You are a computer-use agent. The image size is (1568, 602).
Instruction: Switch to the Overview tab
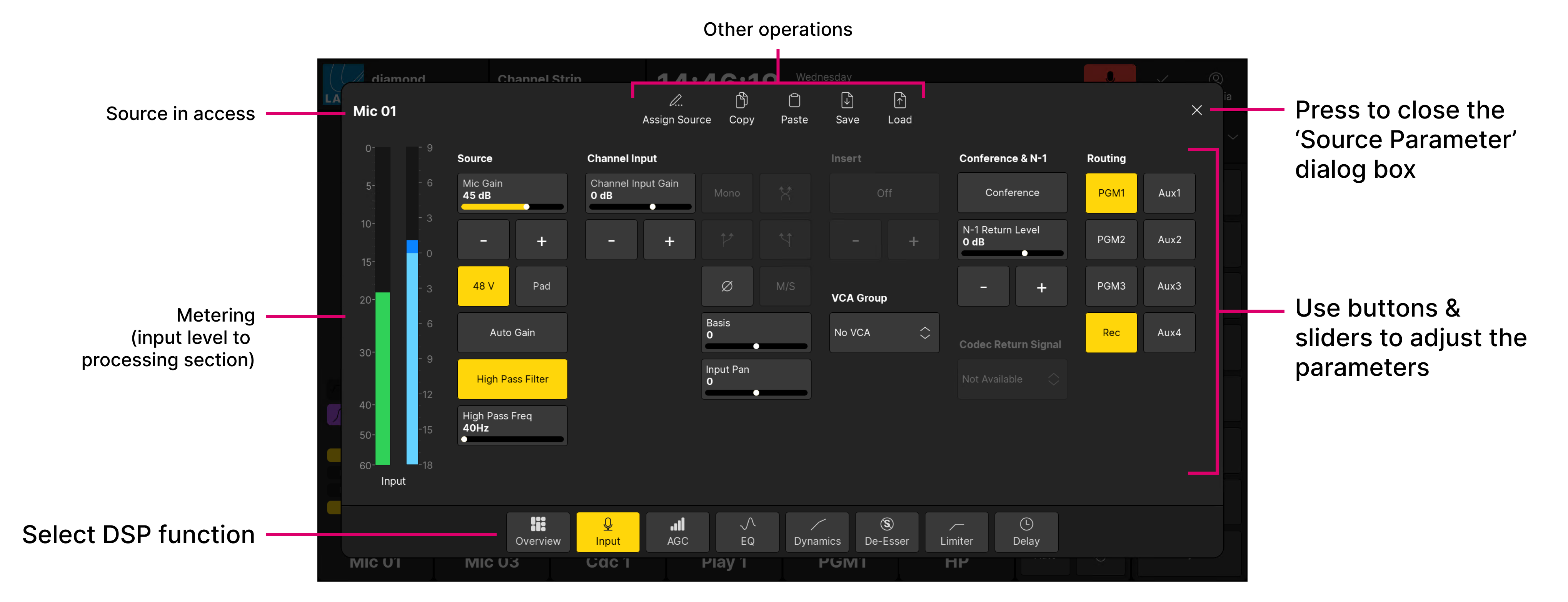[x=537, y=532]
